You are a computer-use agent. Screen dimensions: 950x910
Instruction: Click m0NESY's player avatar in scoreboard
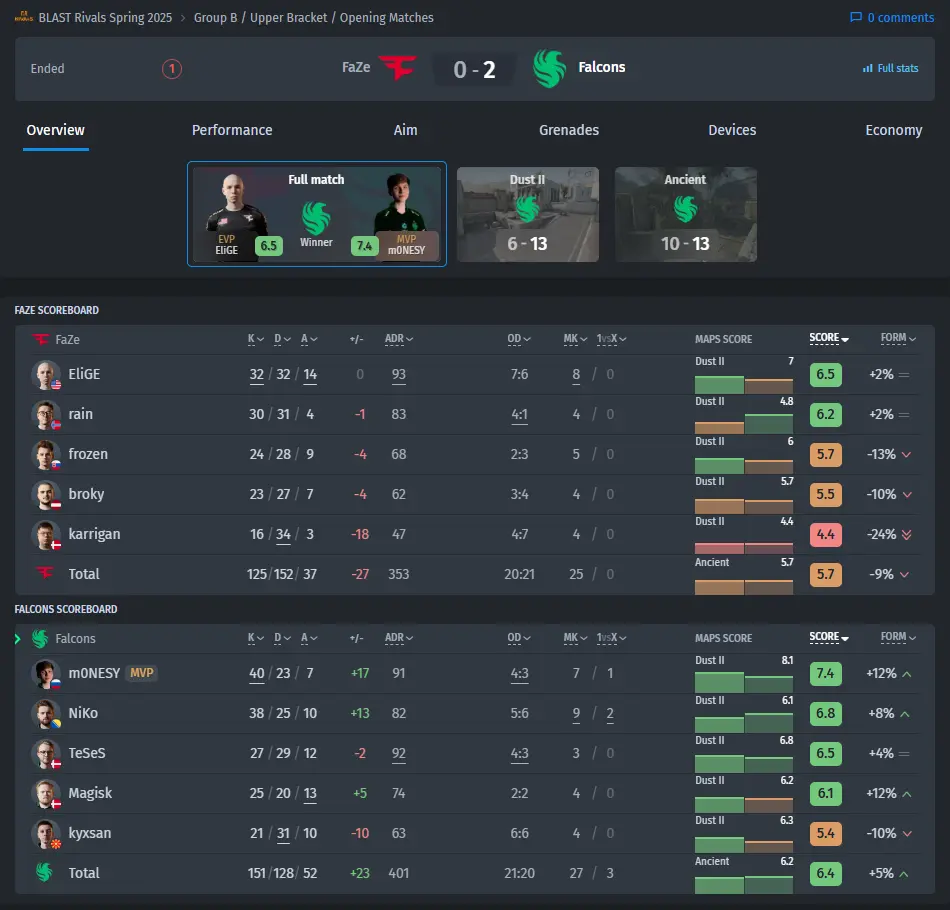coord(46,674)
